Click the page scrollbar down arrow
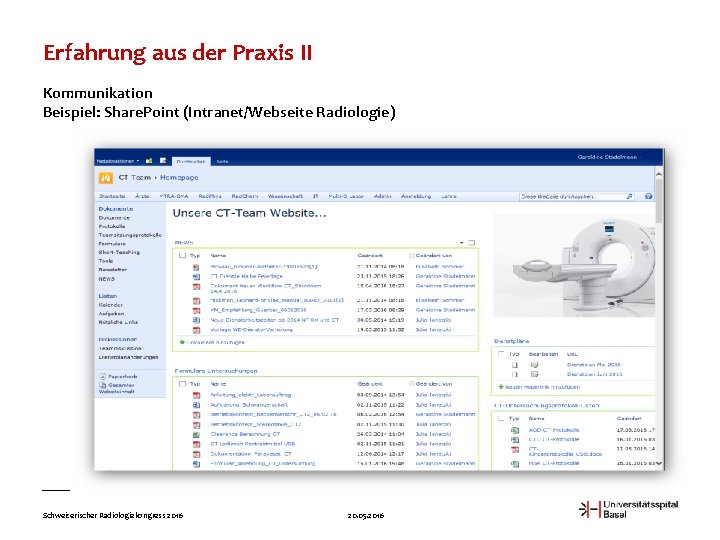 pos(659,463)
